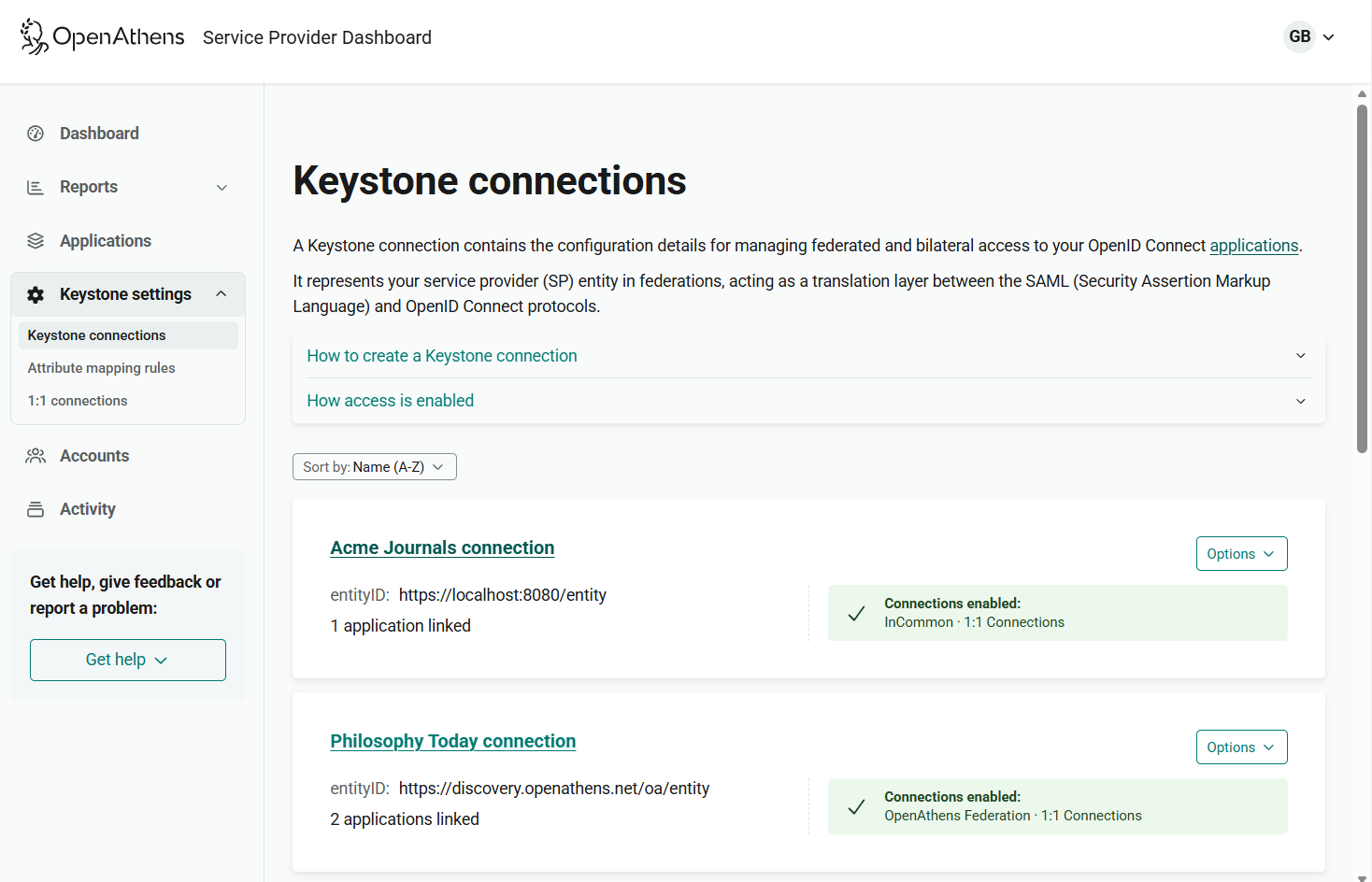
Task: Click Service Provider Dashboard title
Action: 317,37
